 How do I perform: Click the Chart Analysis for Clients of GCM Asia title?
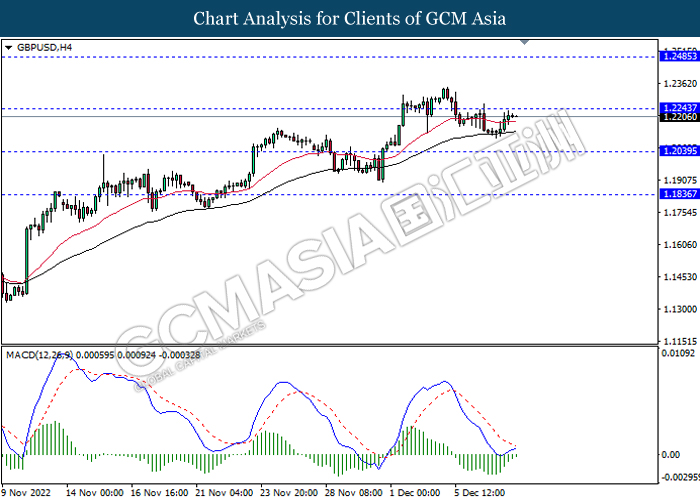[x=350, y=19]
